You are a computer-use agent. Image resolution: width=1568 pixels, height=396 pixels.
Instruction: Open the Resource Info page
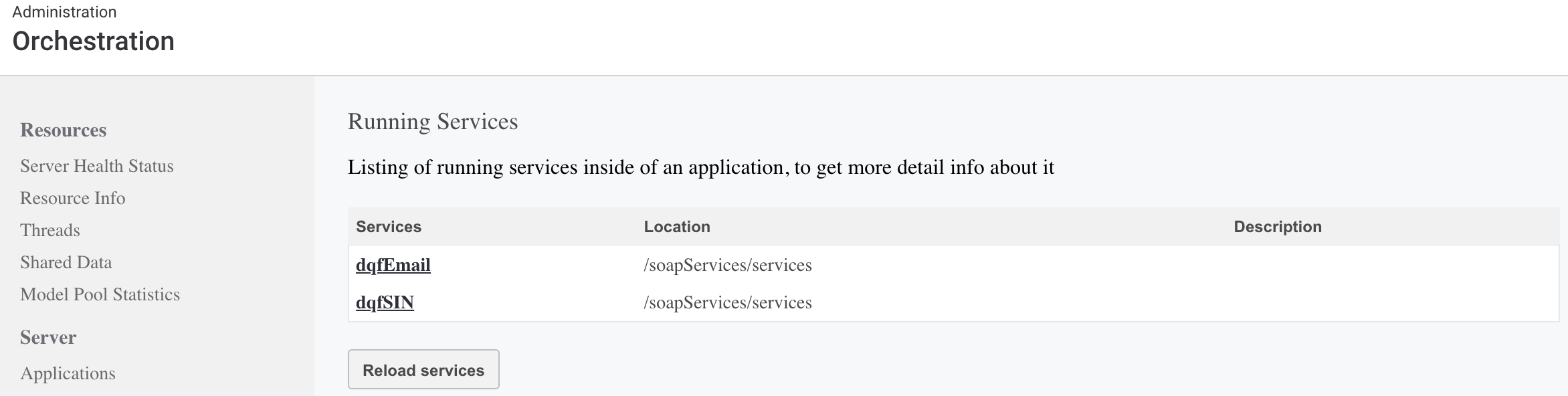(x=73, y=198)
